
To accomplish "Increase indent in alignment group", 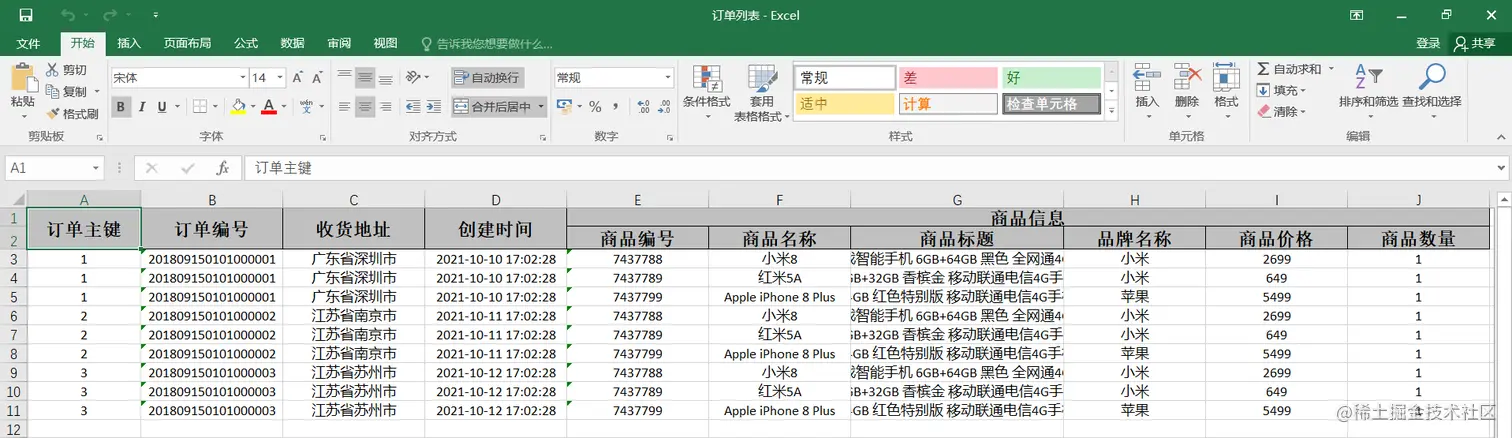I will (432, 106).
